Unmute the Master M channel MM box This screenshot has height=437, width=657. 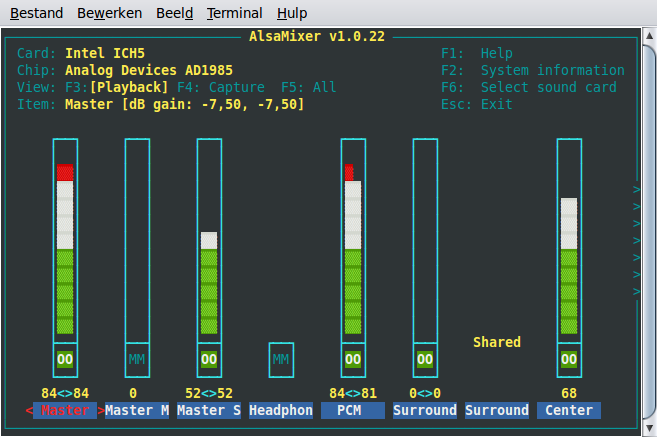tap(137, 358)
